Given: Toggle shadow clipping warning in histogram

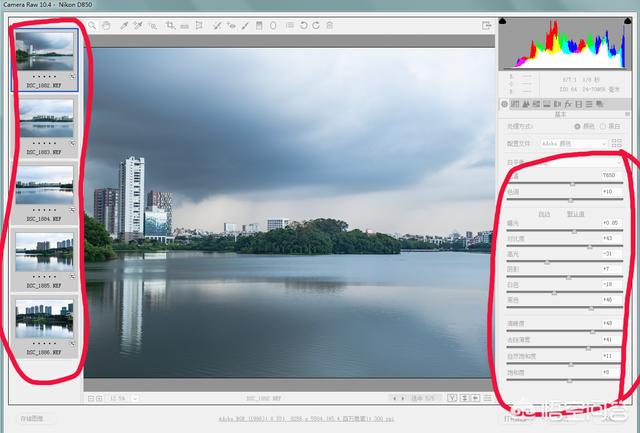Looking at the screenshot, I should tap(502, 22).
